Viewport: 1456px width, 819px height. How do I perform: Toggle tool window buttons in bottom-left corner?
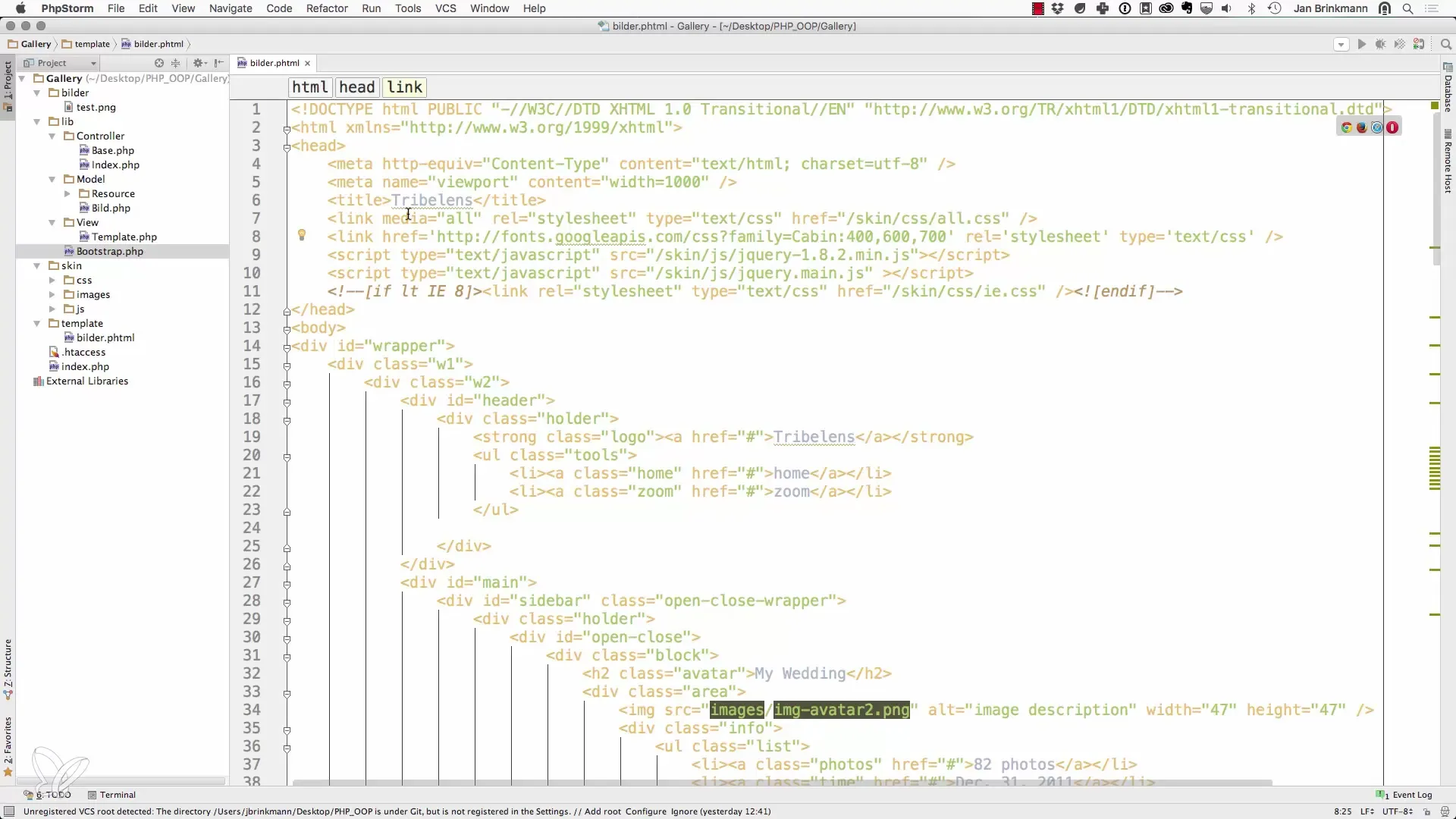coord(9,811)
